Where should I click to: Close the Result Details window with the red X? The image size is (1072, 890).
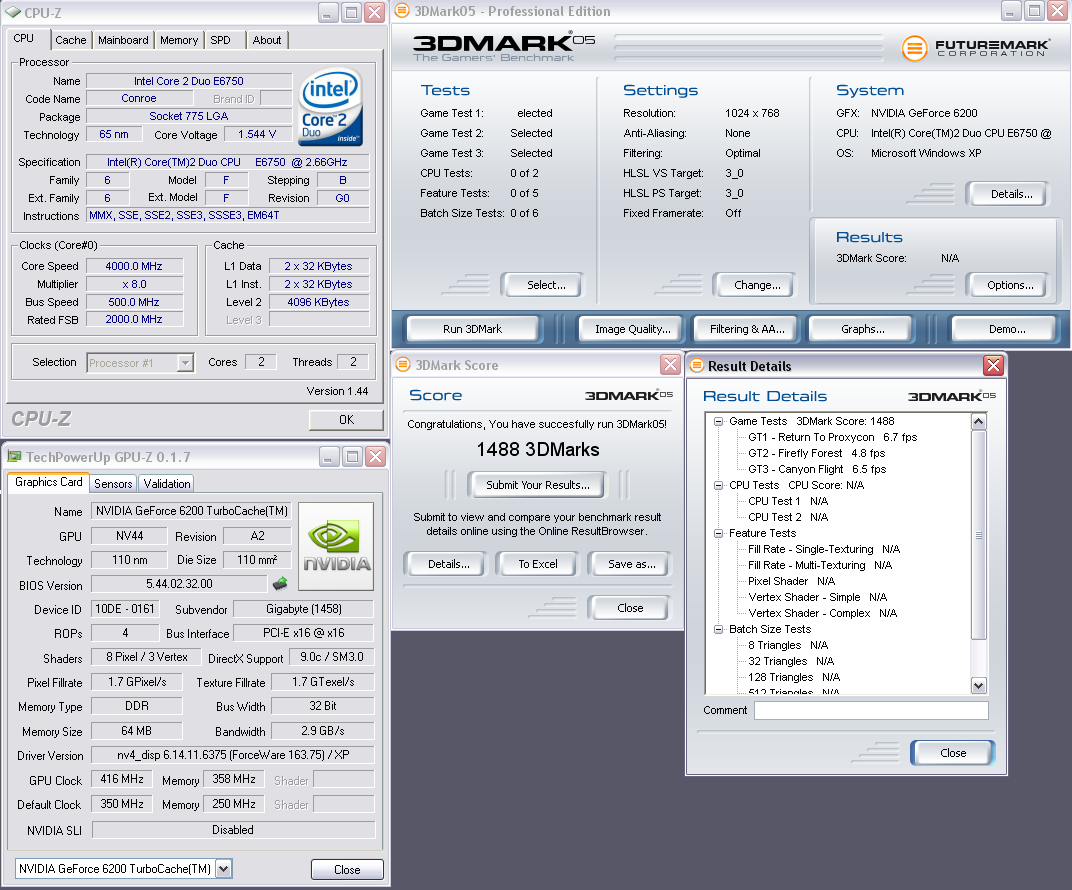tap(993, 366)
